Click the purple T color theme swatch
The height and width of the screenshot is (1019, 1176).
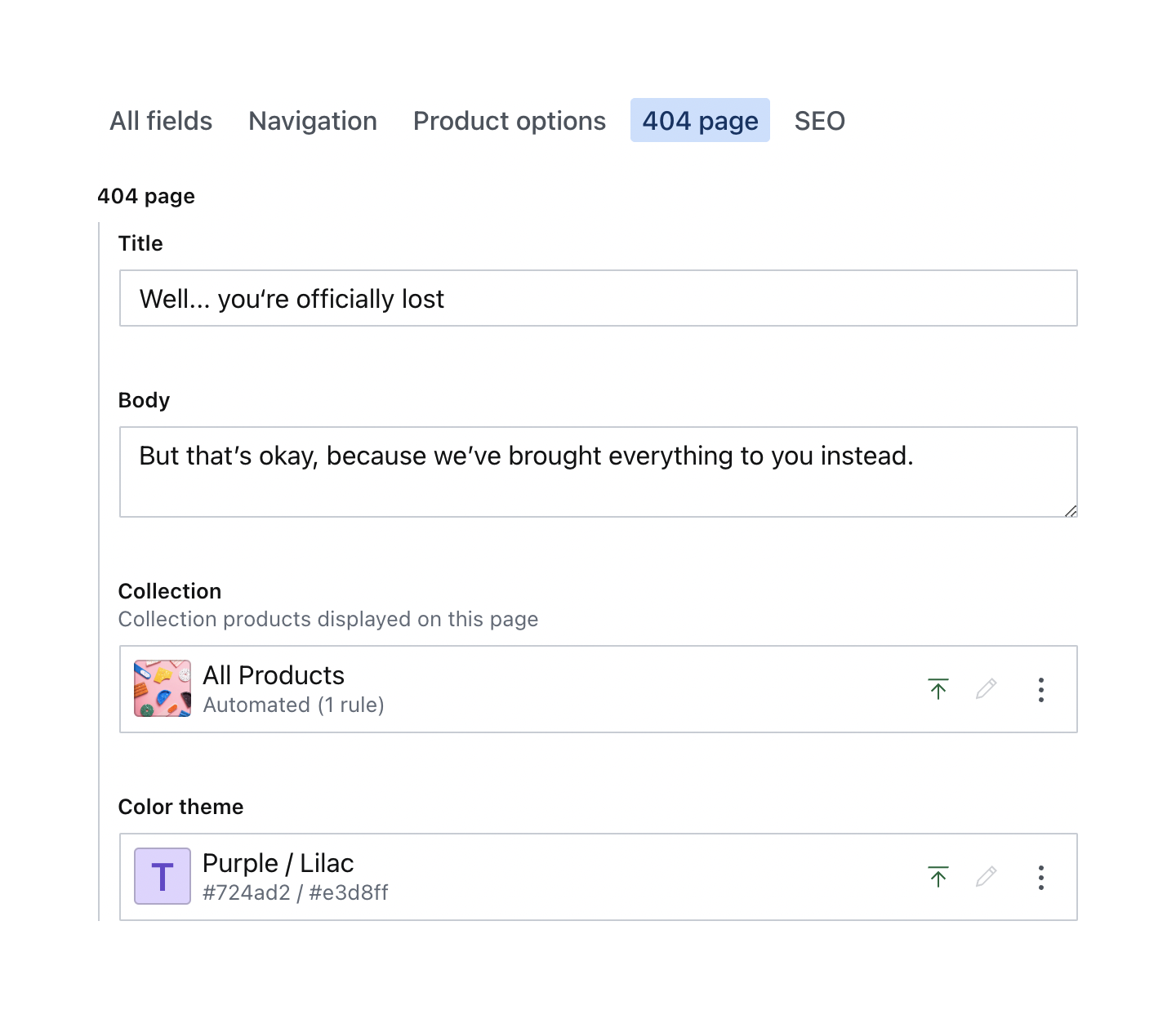pyautogui.click(x=163, y=876)
